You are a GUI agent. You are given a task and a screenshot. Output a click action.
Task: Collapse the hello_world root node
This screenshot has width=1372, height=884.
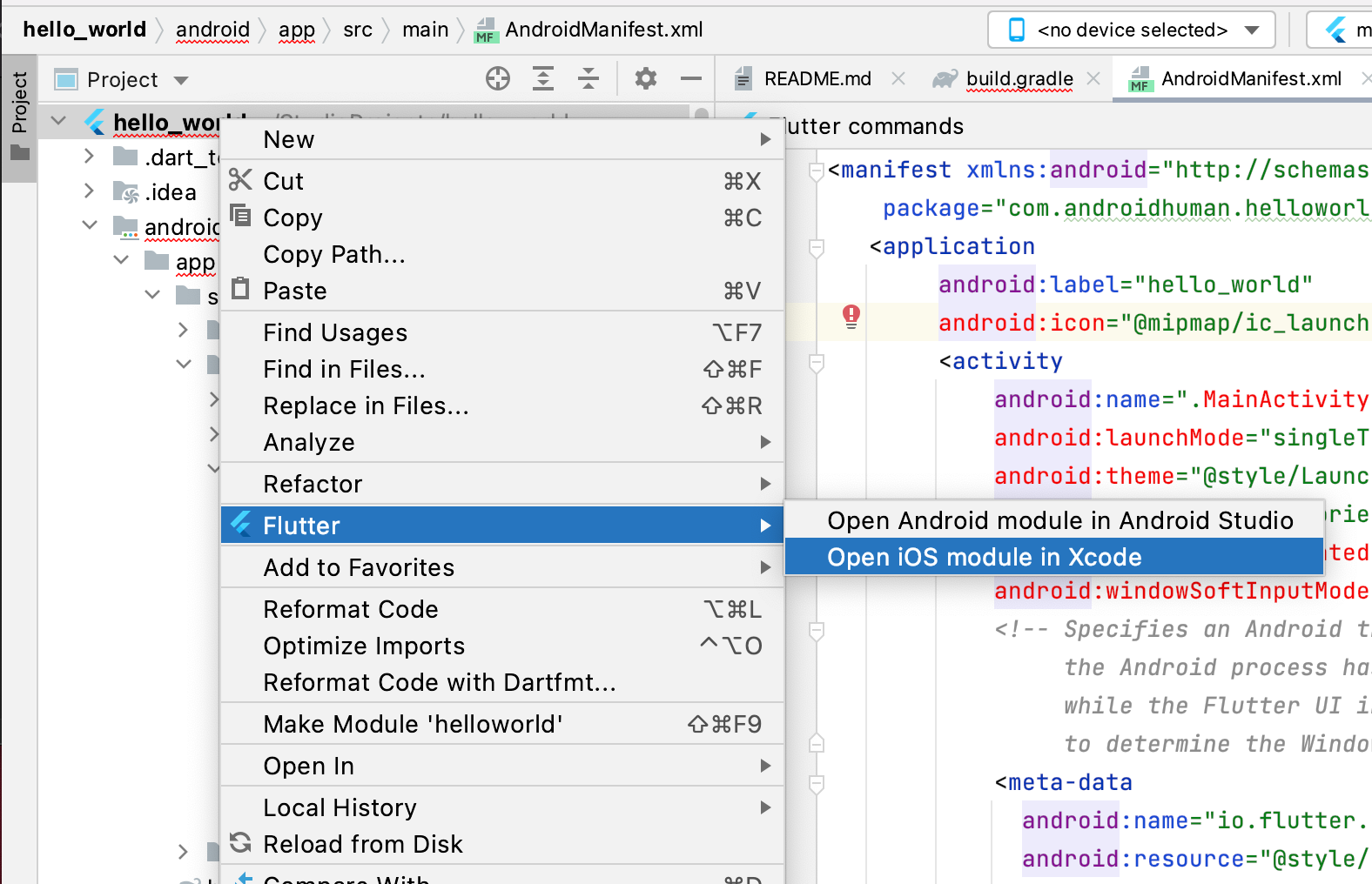tap(59, 122)
